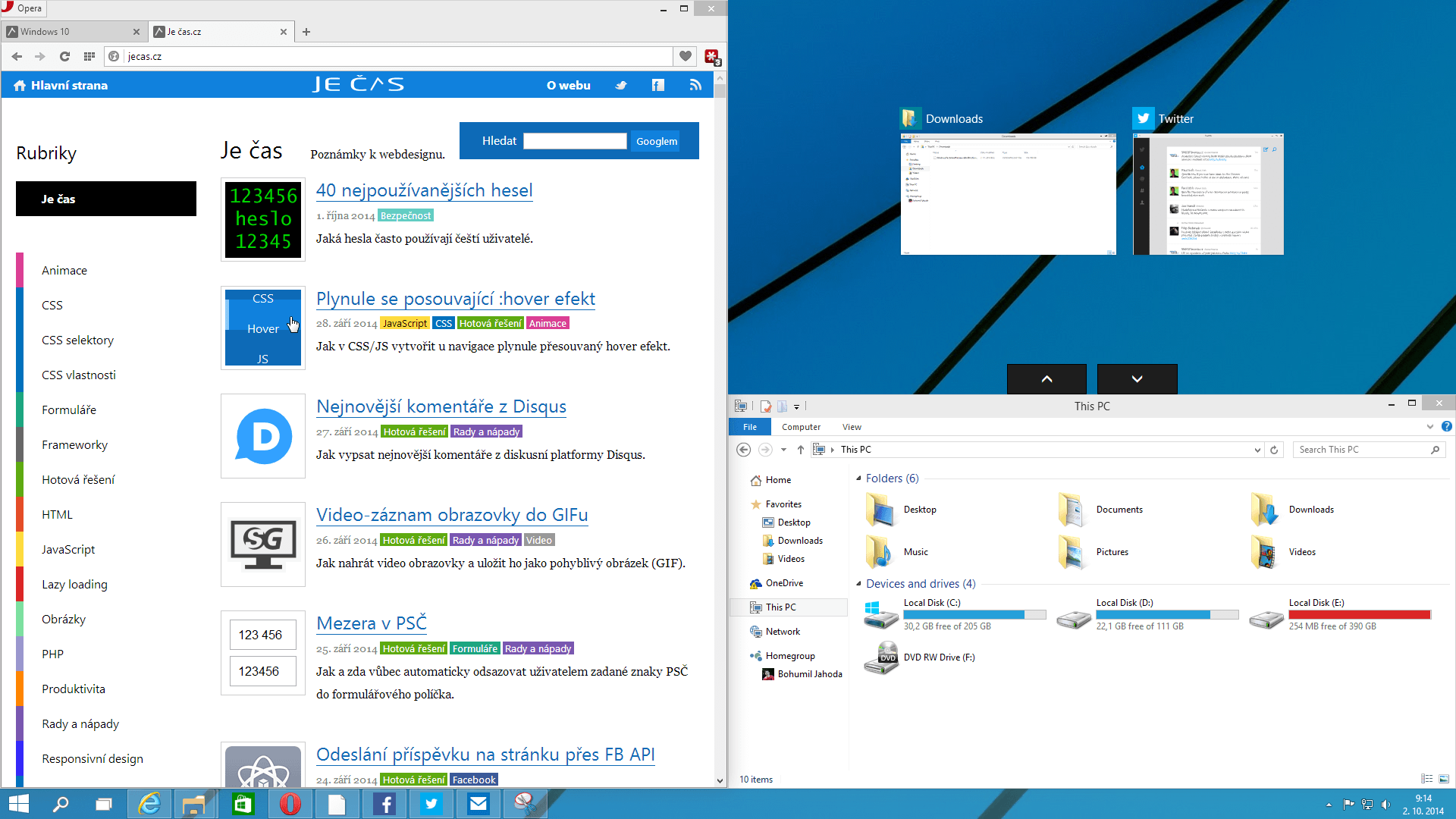Close the Windows 10 tab

(136, 32)
